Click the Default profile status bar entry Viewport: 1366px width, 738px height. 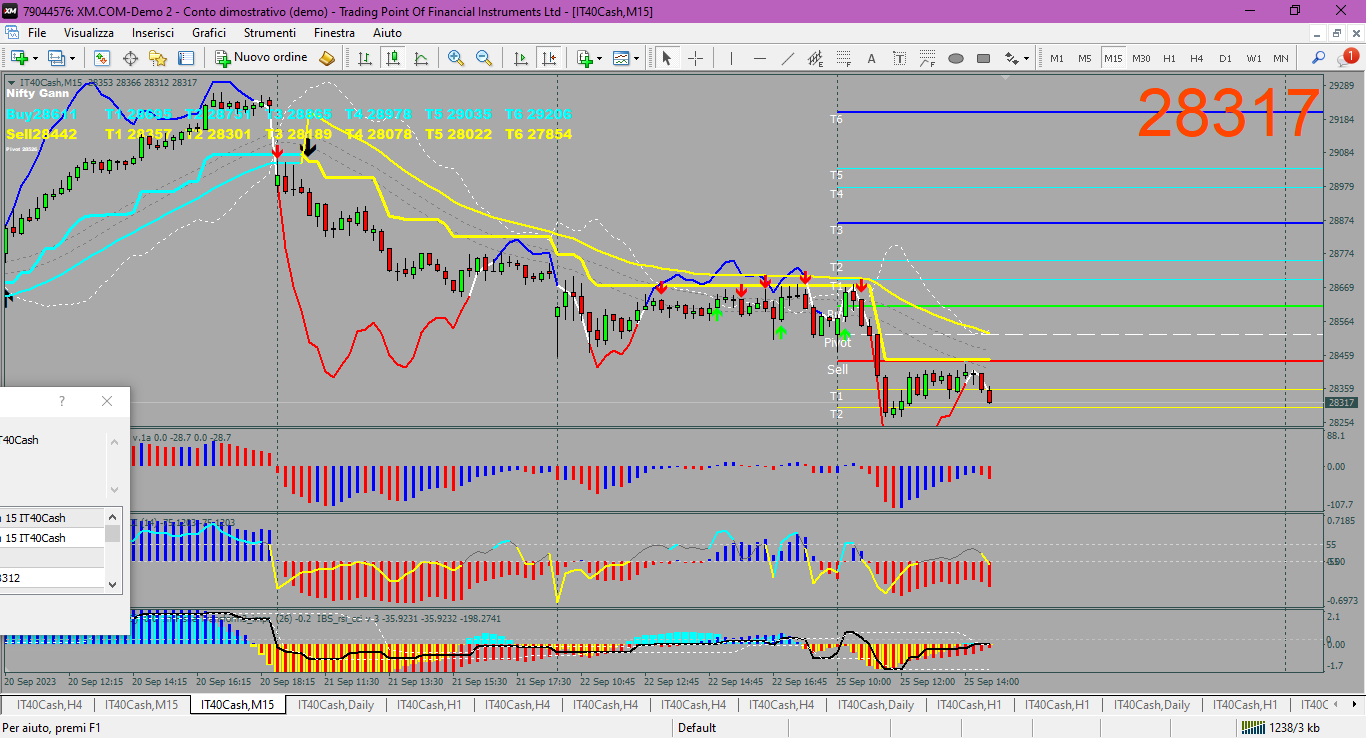point(697,728)
